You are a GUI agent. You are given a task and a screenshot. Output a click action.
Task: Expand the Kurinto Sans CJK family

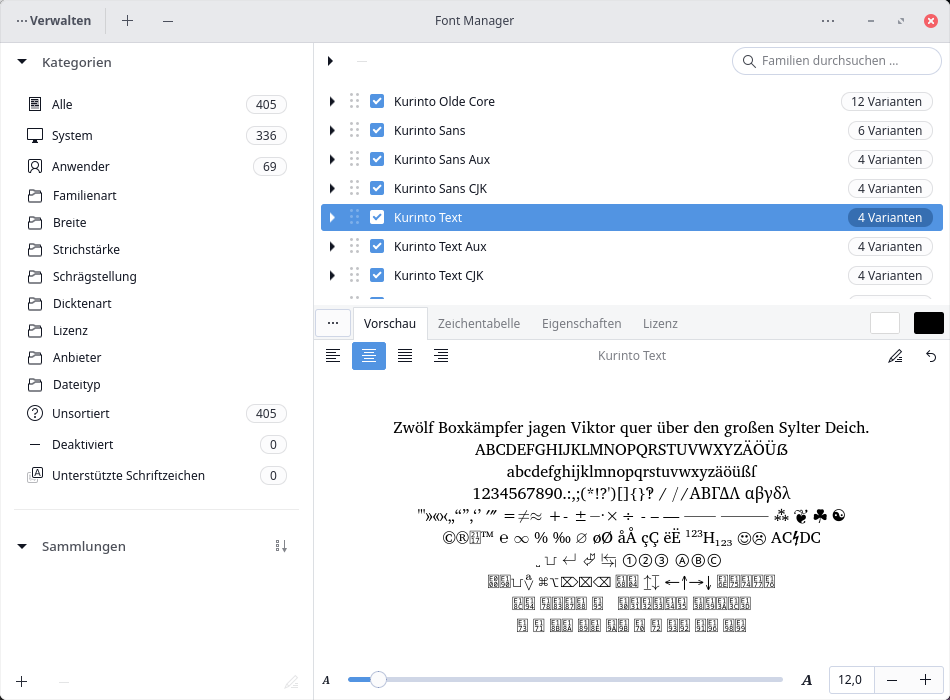click(332, 188)
